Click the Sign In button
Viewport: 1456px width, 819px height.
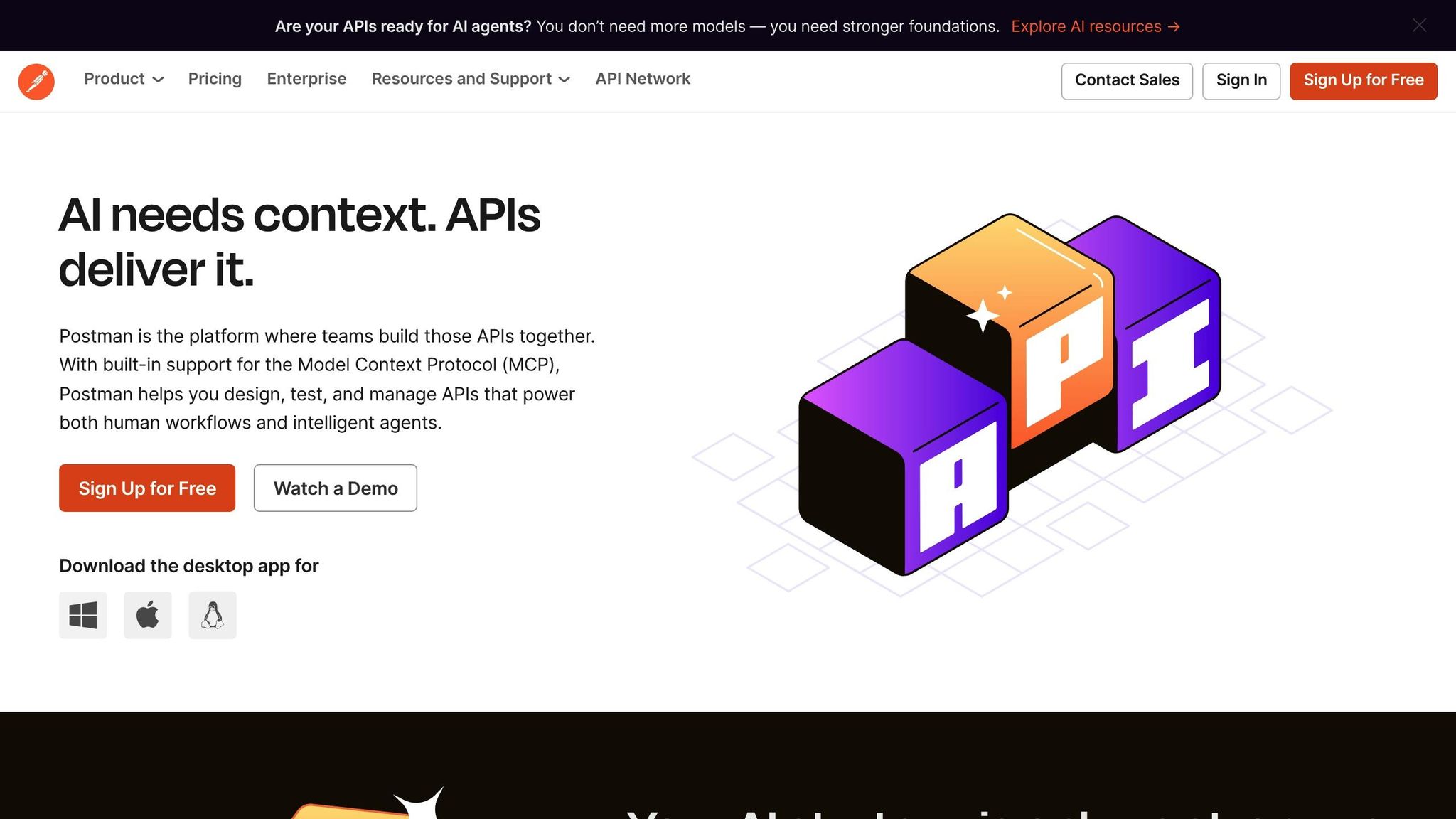[1241, 80]
